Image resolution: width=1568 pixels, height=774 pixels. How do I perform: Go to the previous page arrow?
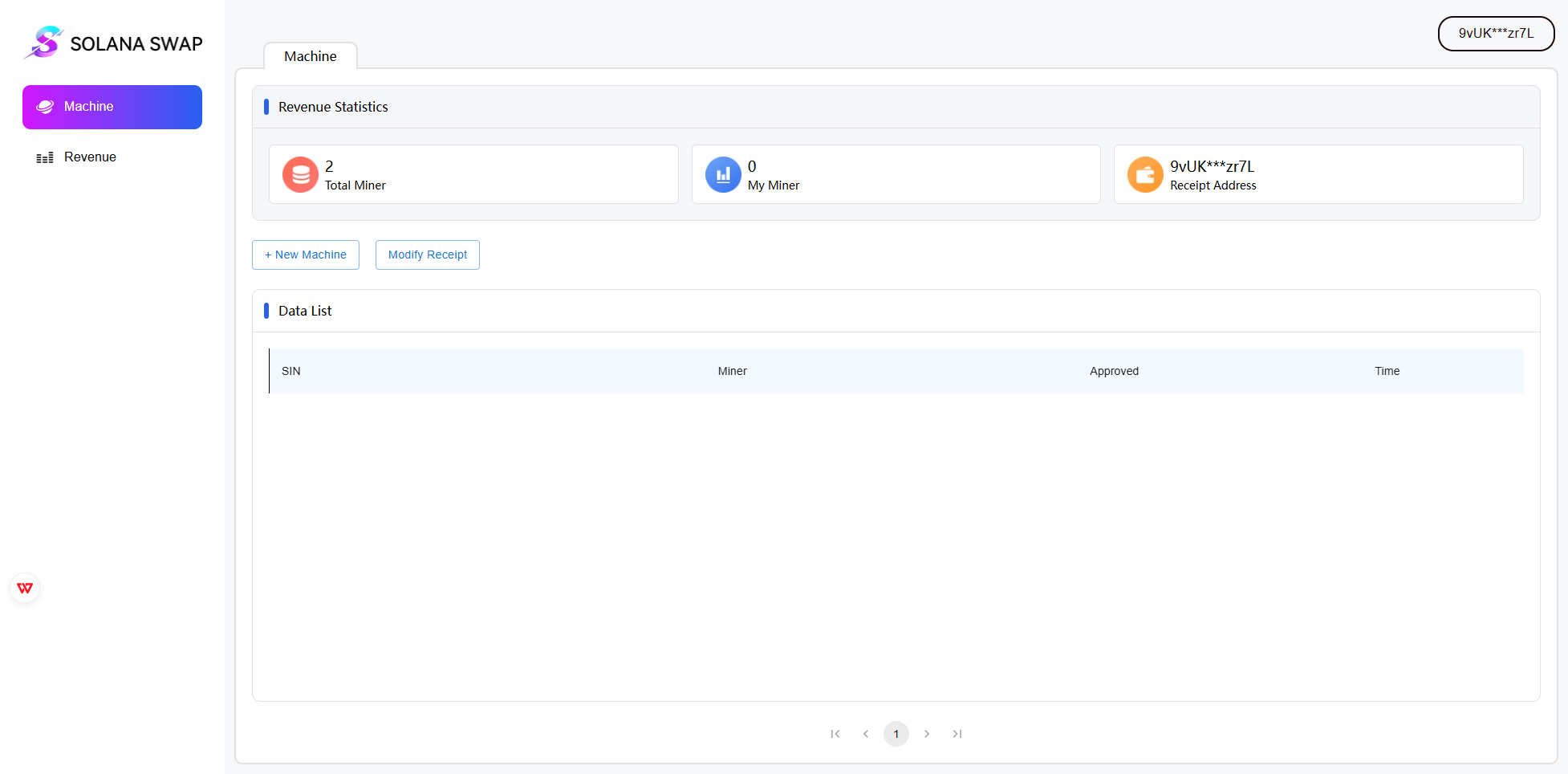coord(866,734)
